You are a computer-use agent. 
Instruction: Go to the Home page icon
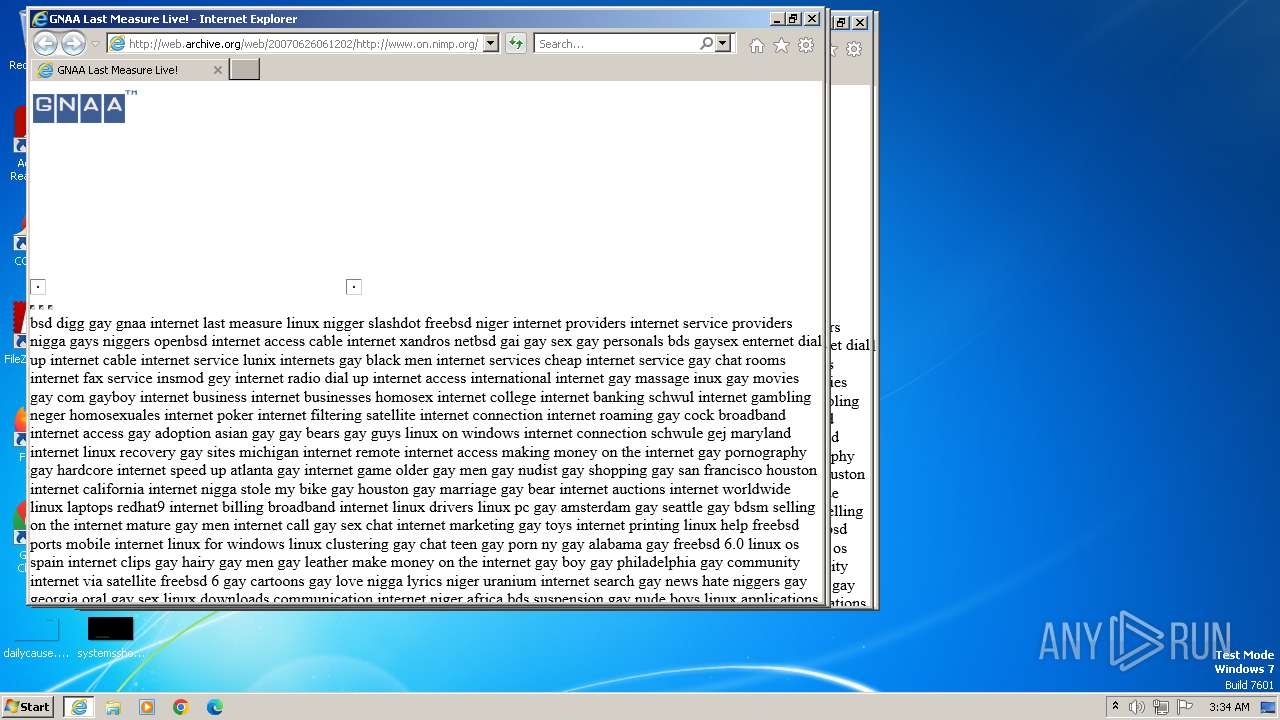click(x=757, y=45)
